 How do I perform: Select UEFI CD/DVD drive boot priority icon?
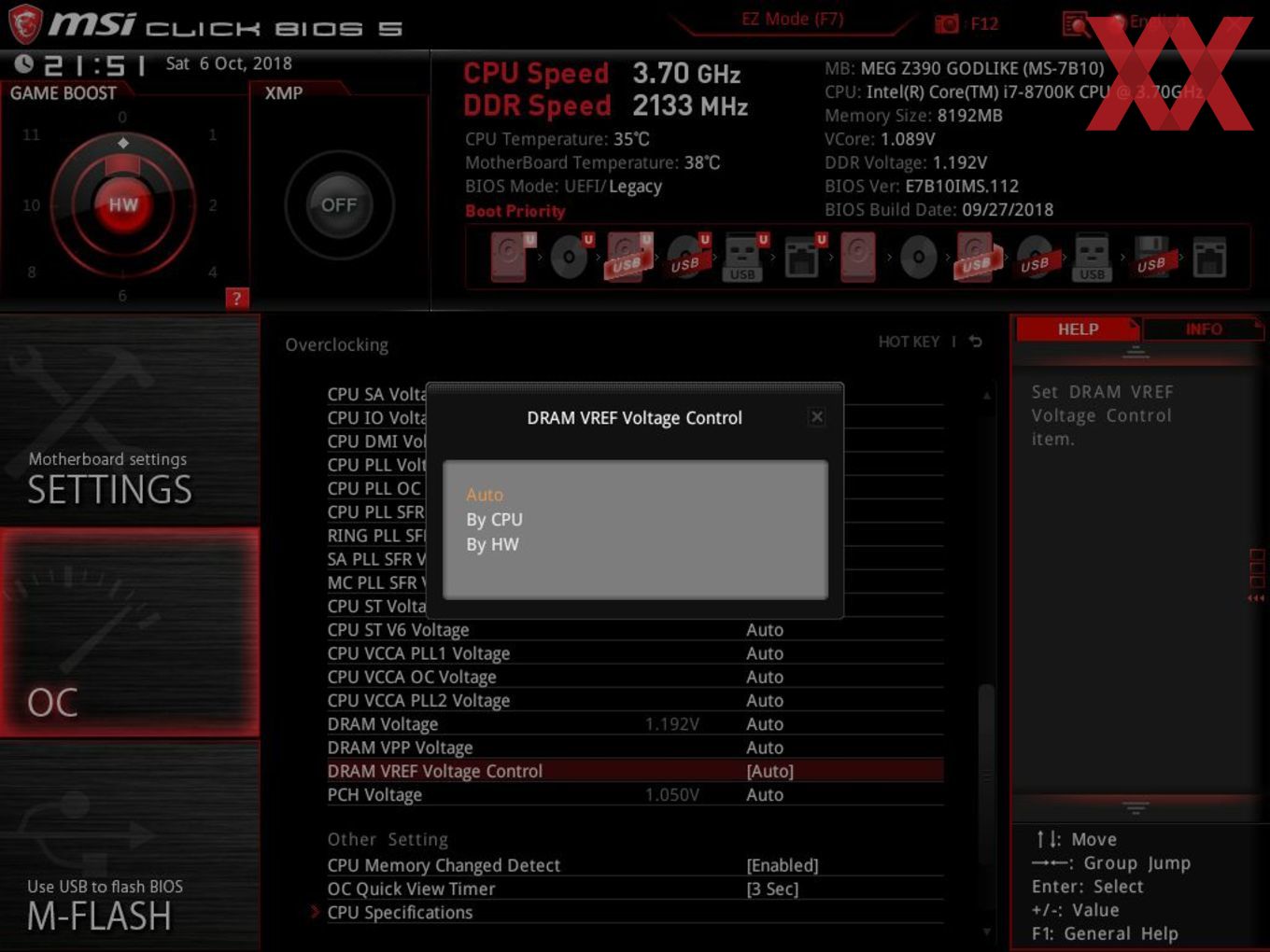point(571,256)
